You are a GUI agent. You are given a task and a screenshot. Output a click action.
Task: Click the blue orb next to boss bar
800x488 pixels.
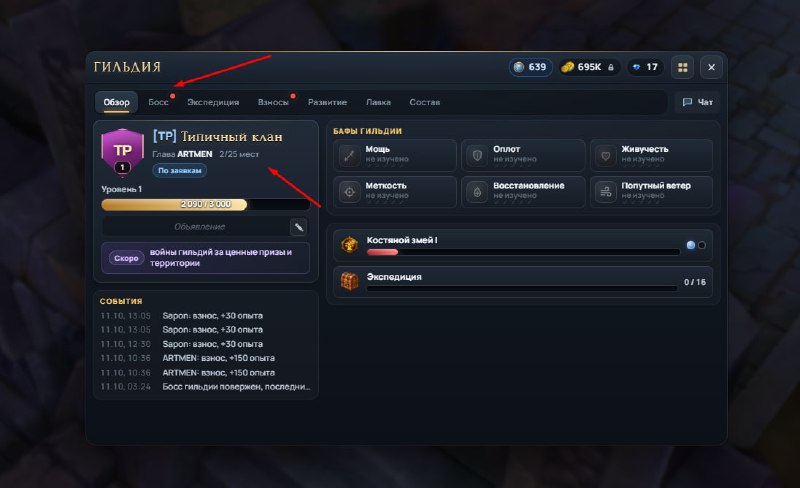point(691,245)
